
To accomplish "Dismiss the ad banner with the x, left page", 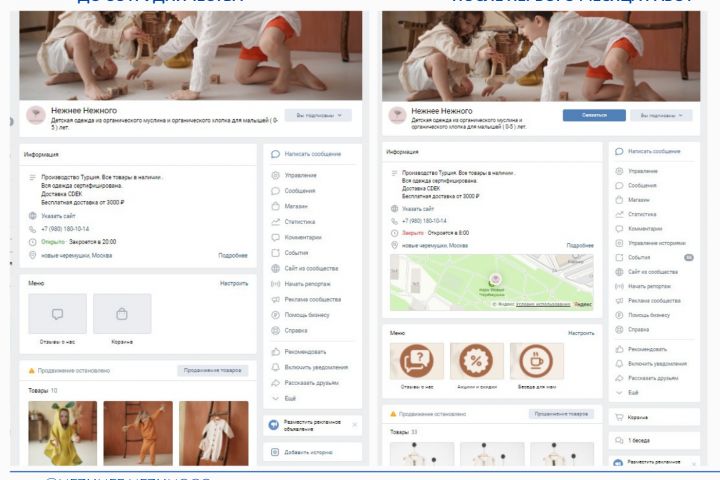I will [x=354, y=425].
